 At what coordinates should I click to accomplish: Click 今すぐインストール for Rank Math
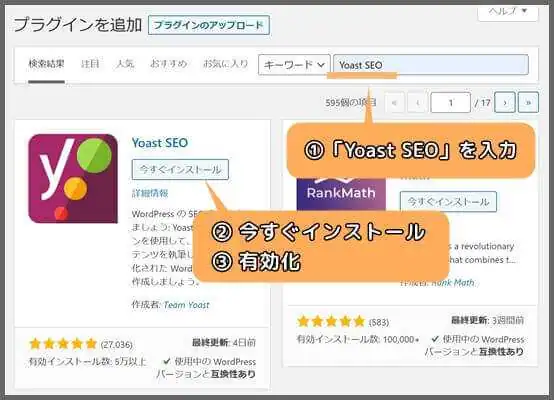pos(448,202)
